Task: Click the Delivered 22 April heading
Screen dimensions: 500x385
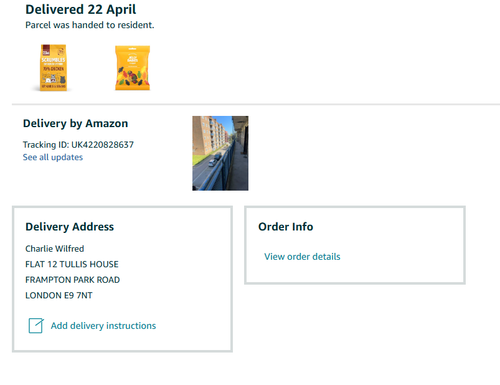Action: pyautogui.click(x=81, y=9)
